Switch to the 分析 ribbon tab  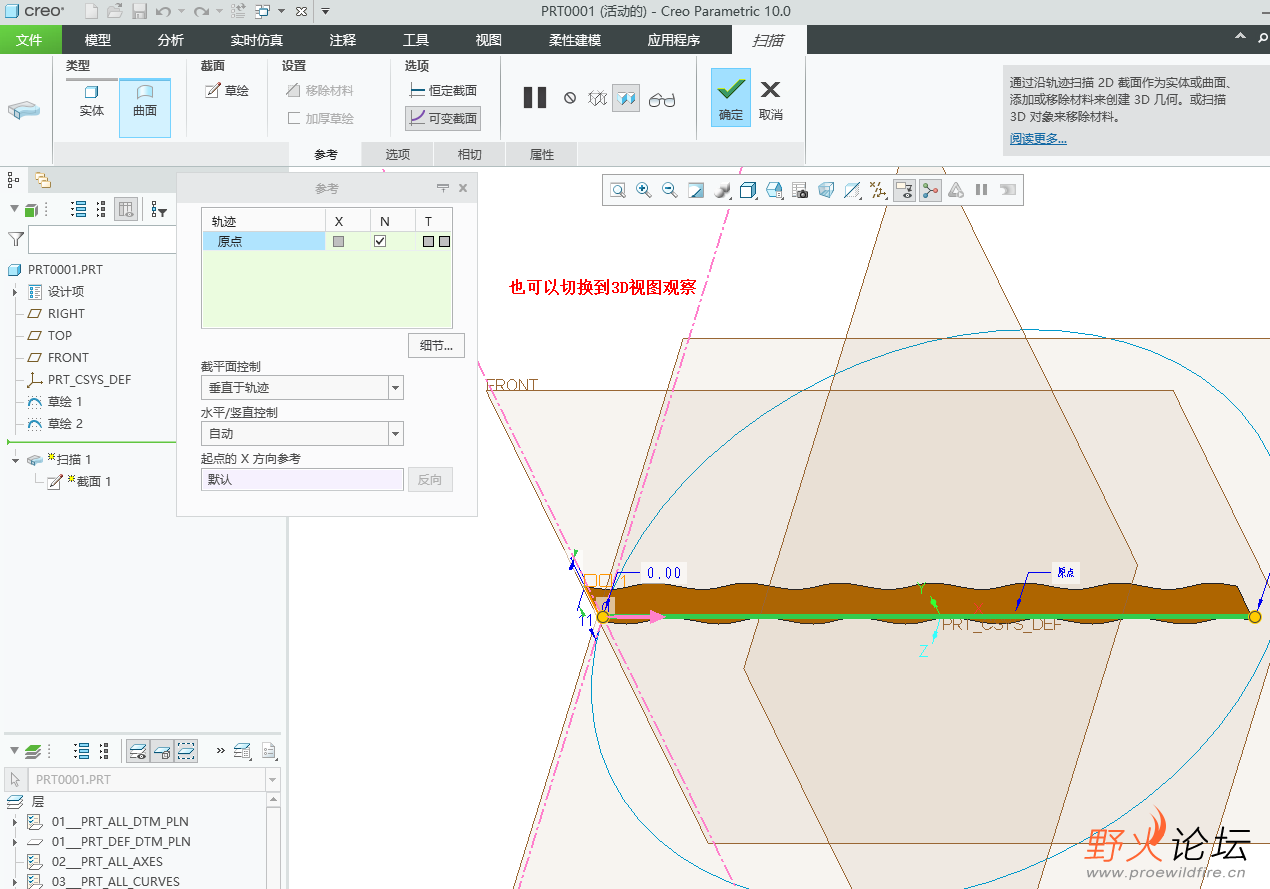click(171, 40)
